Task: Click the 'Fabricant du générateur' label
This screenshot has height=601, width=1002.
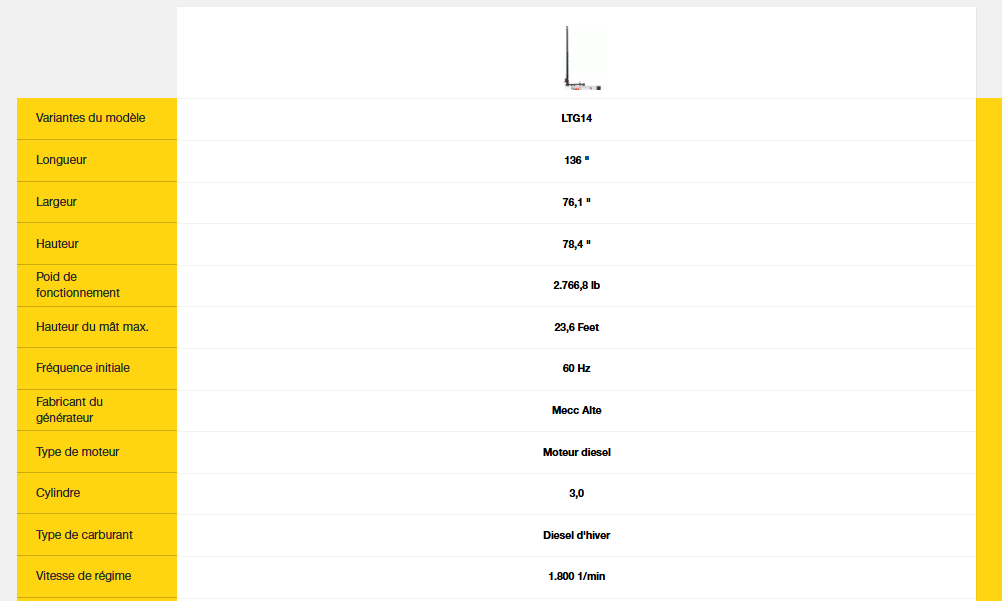Action: pos(70,410)
